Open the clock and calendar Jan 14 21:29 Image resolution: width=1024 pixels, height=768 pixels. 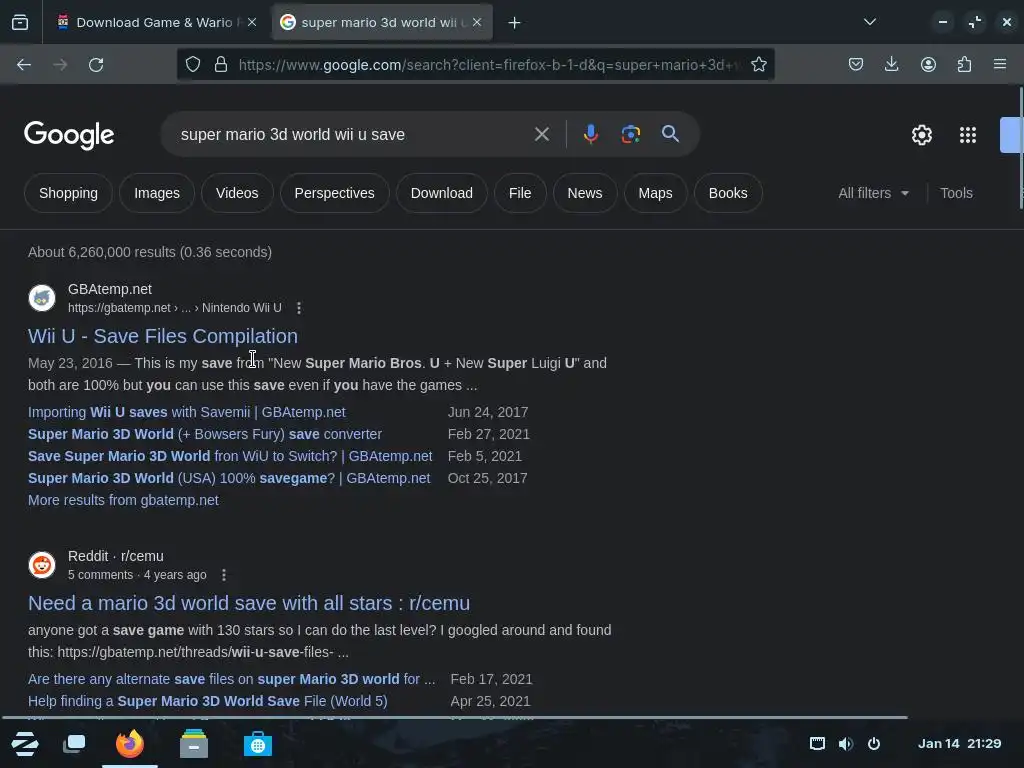(959, 744)
